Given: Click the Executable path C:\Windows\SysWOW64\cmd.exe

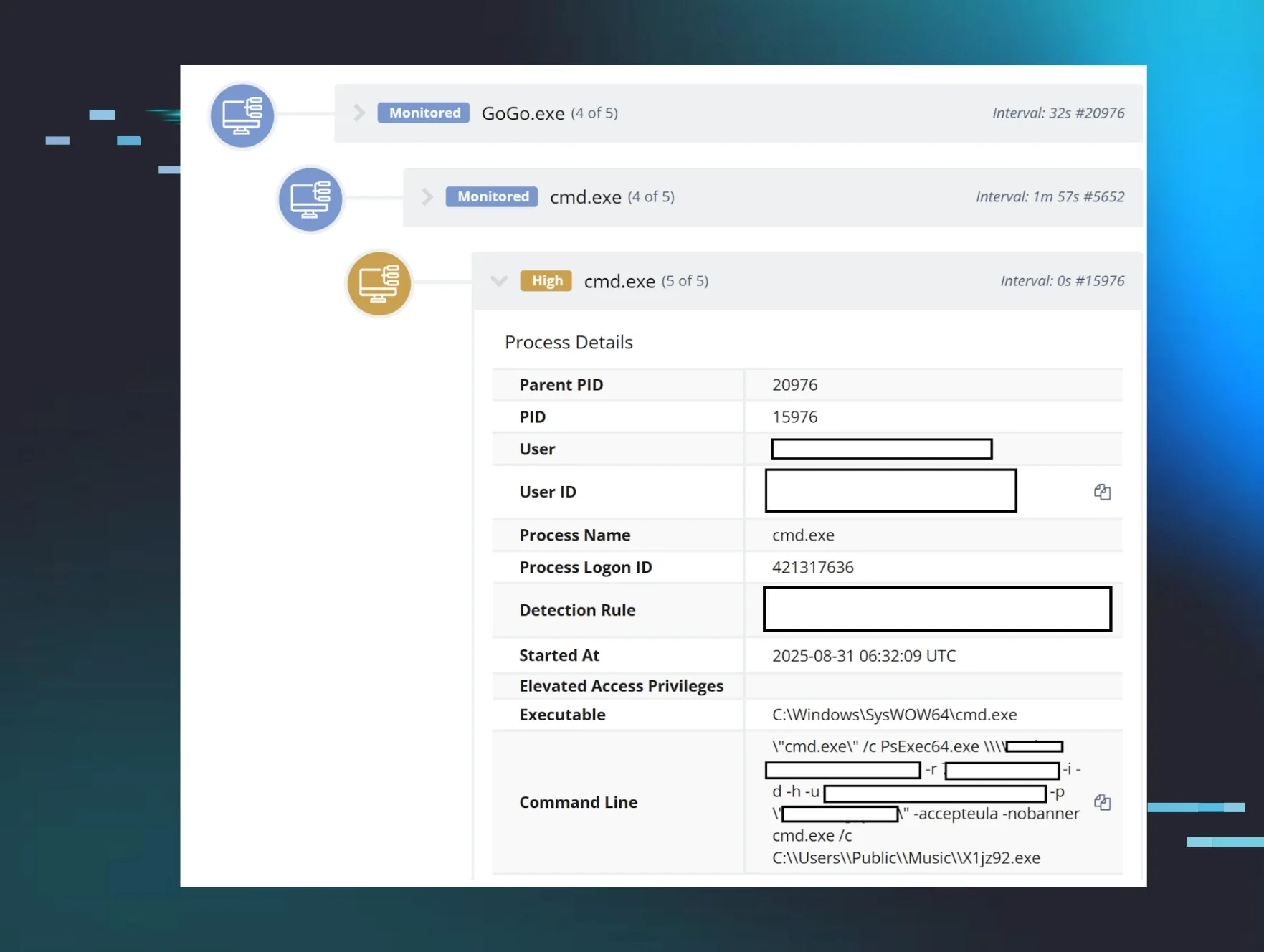Looking at the screenshot, I should (894, 715).
